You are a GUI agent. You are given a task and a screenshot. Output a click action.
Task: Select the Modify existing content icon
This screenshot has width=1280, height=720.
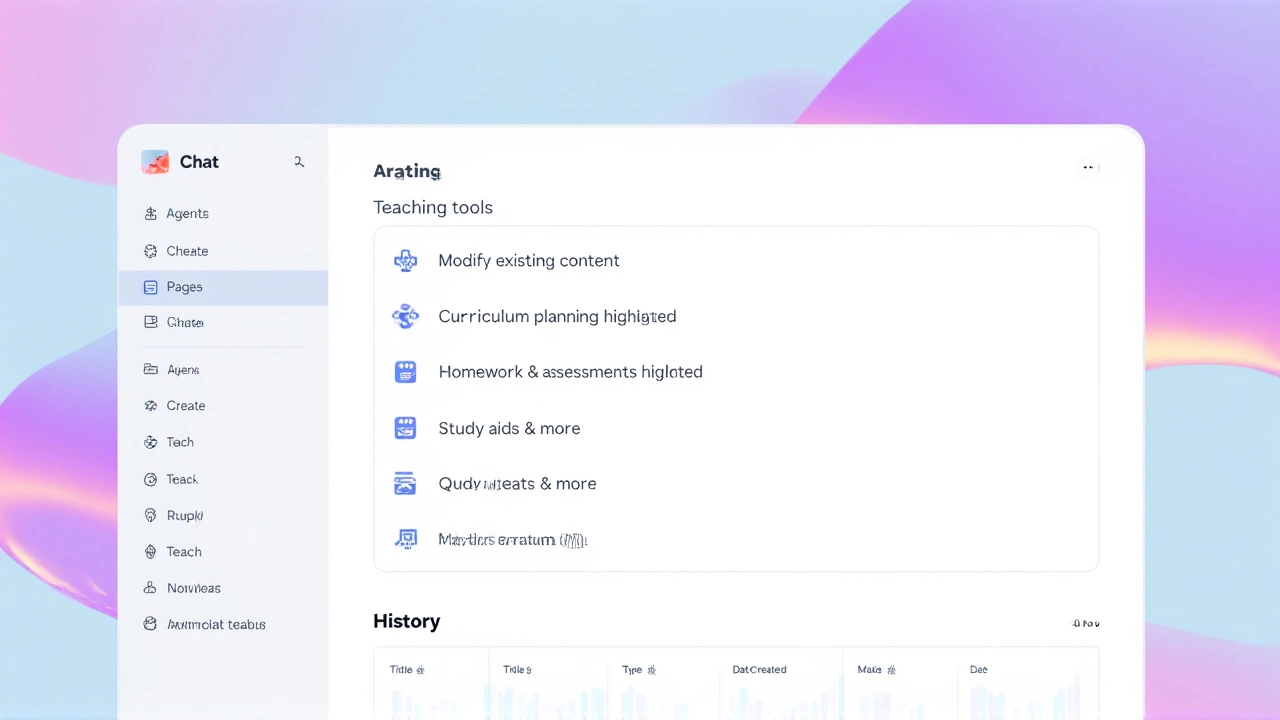pyautogui.click(x=405, y=260)
